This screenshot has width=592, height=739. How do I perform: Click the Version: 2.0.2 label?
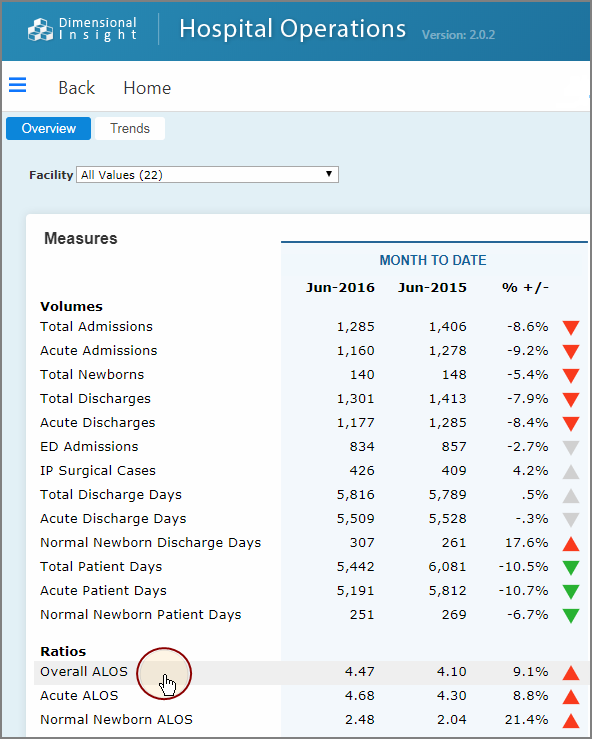(458, 35)
